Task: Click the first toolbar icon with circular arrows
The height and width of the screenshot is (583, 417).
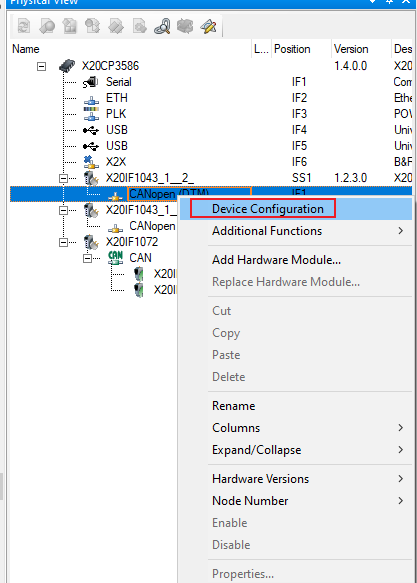Action: tap(24, 26)
